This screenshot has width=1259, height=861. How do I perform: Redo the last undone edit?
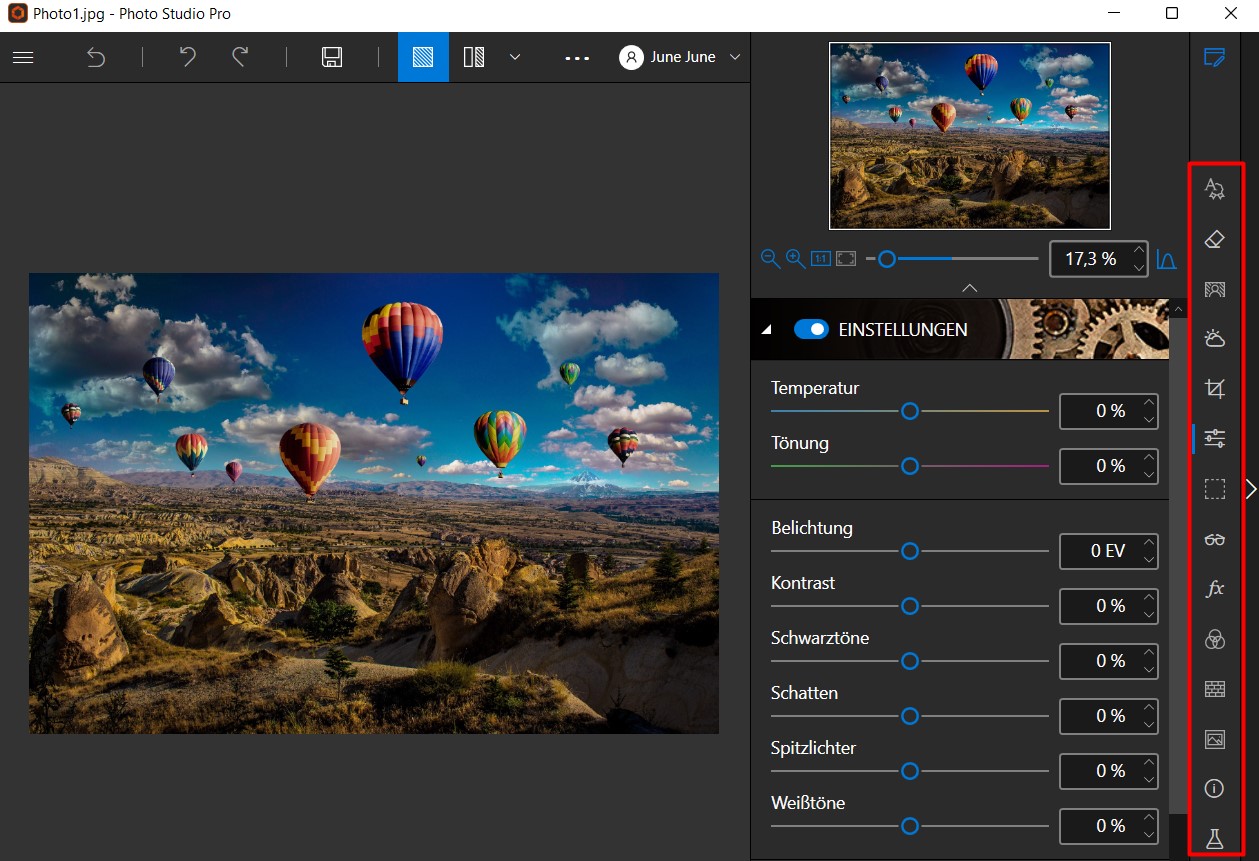[x=240, y=57]
